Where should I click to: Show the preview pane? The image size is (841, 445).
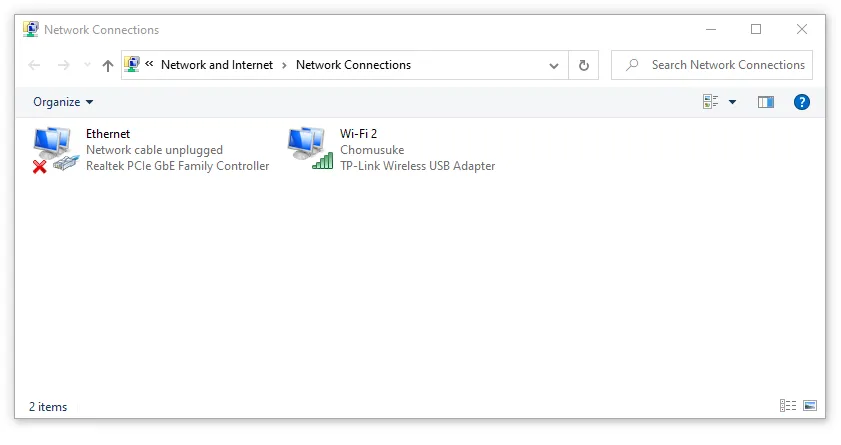tap(765, 102)
